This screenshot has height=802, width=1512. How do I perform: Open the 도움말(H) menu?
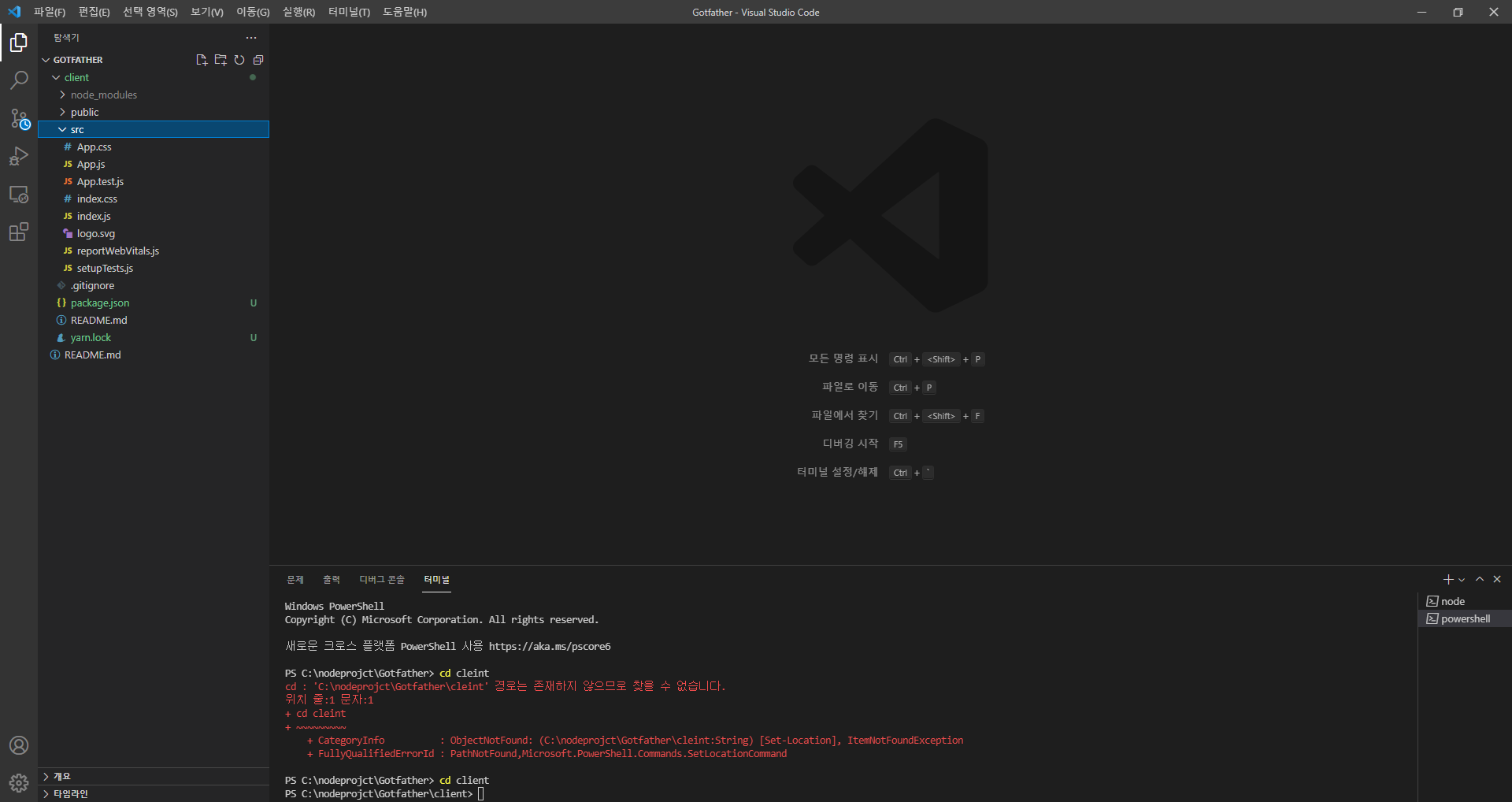coord(405,12)
